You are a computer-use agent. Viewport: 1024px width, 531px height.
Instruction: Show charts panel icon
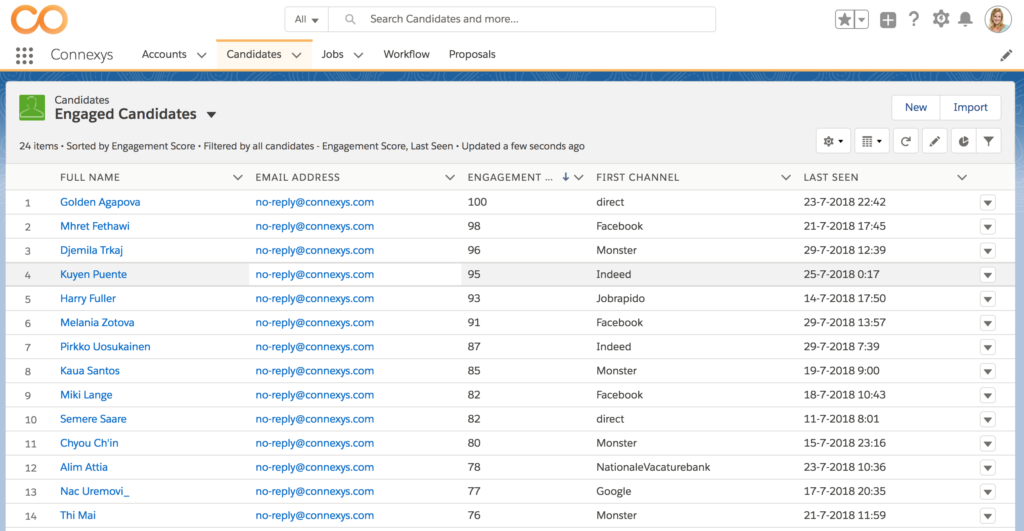pos(963,141)
